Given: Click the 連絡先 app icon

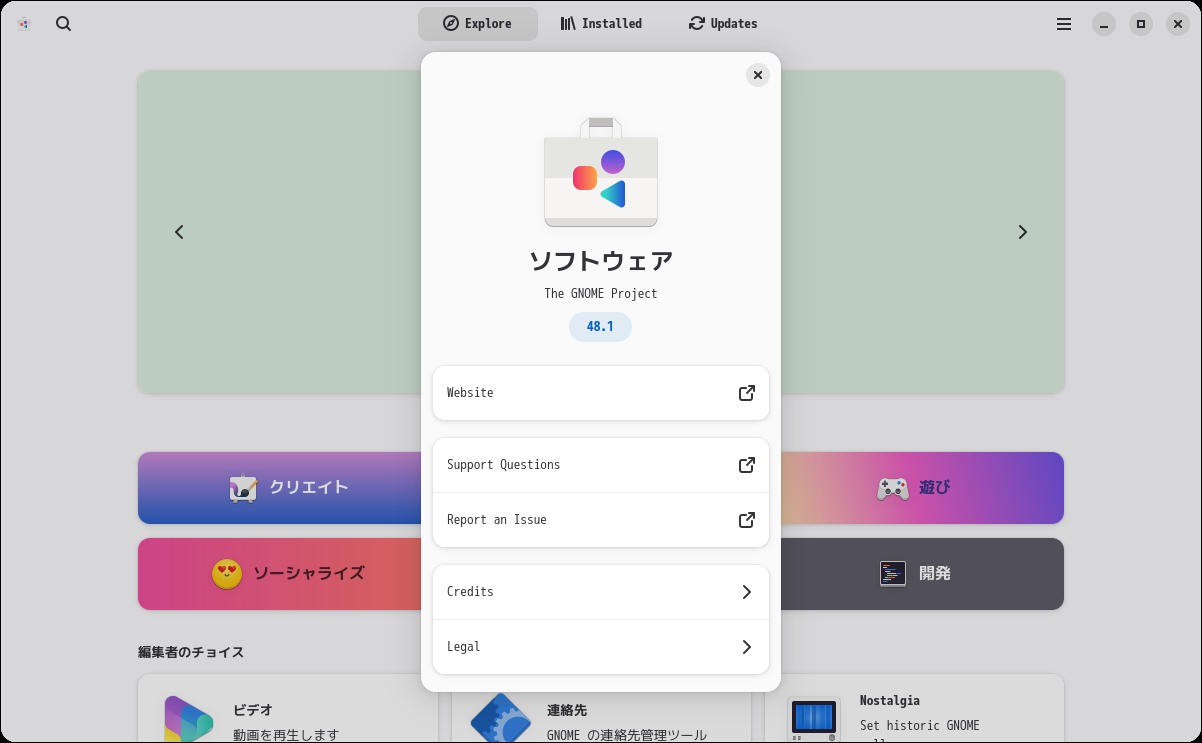Looking at the screenshot, I should point(500,719).
